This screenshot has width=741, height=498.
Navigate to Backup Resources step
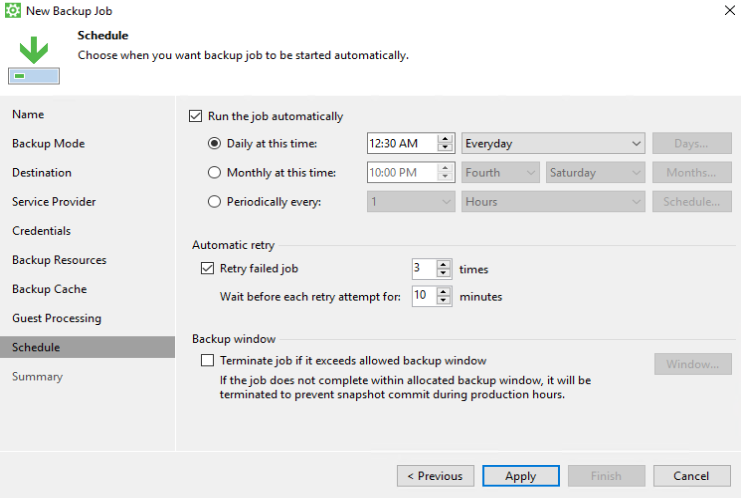pyautogui.click(x=59, y=260)
